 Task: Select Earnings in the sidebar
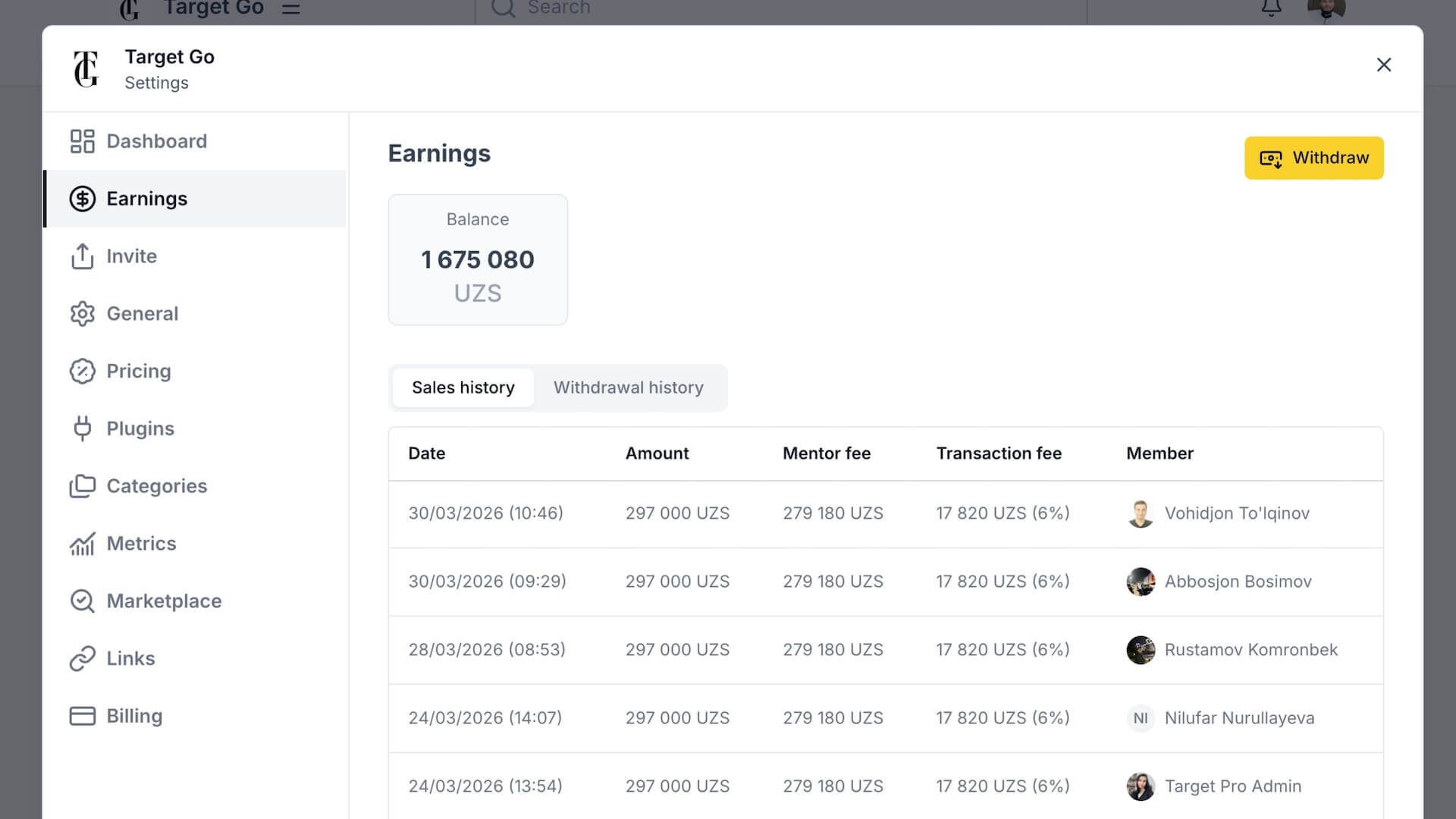click(196, 199)
